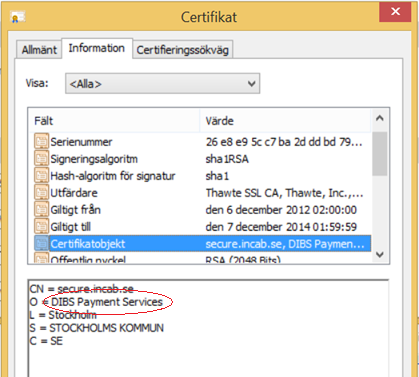Screen dimensions: 419x377
Task: Open the Certifieringssökväg tab
Action: pos(182,50)
